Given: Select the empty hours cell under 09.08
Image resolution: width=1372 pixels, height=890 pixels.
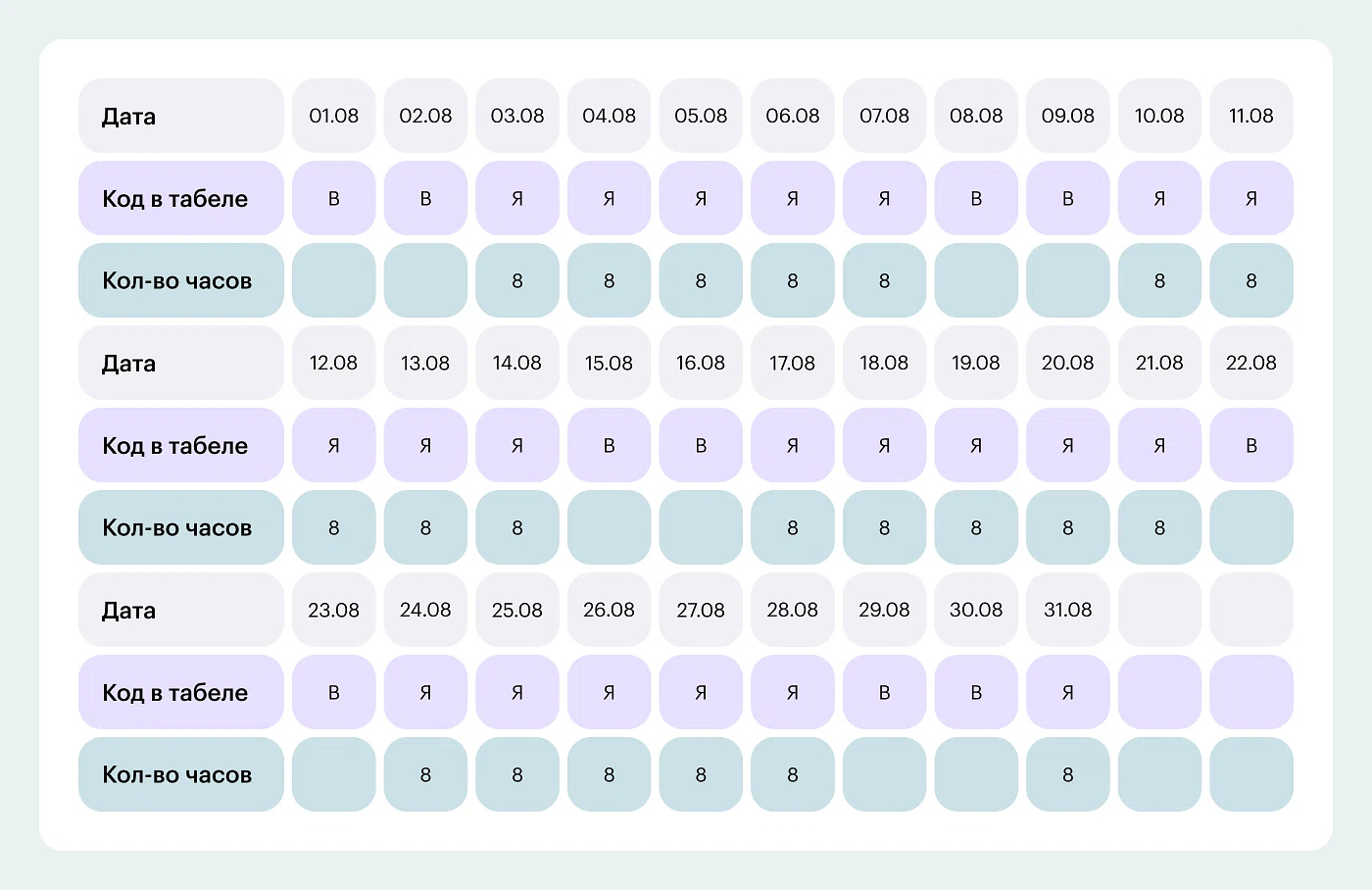Looking at the screenshot, I should click(x=1067, y=280).
